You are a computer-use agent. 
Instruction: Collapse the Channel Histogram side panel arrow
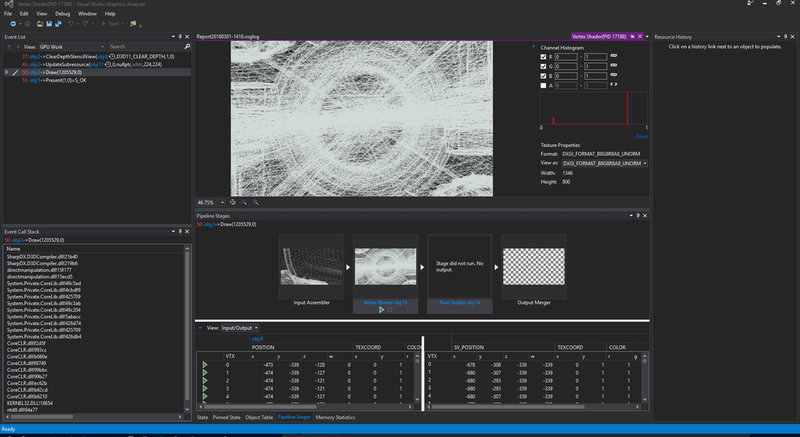[x=534, y=47]
